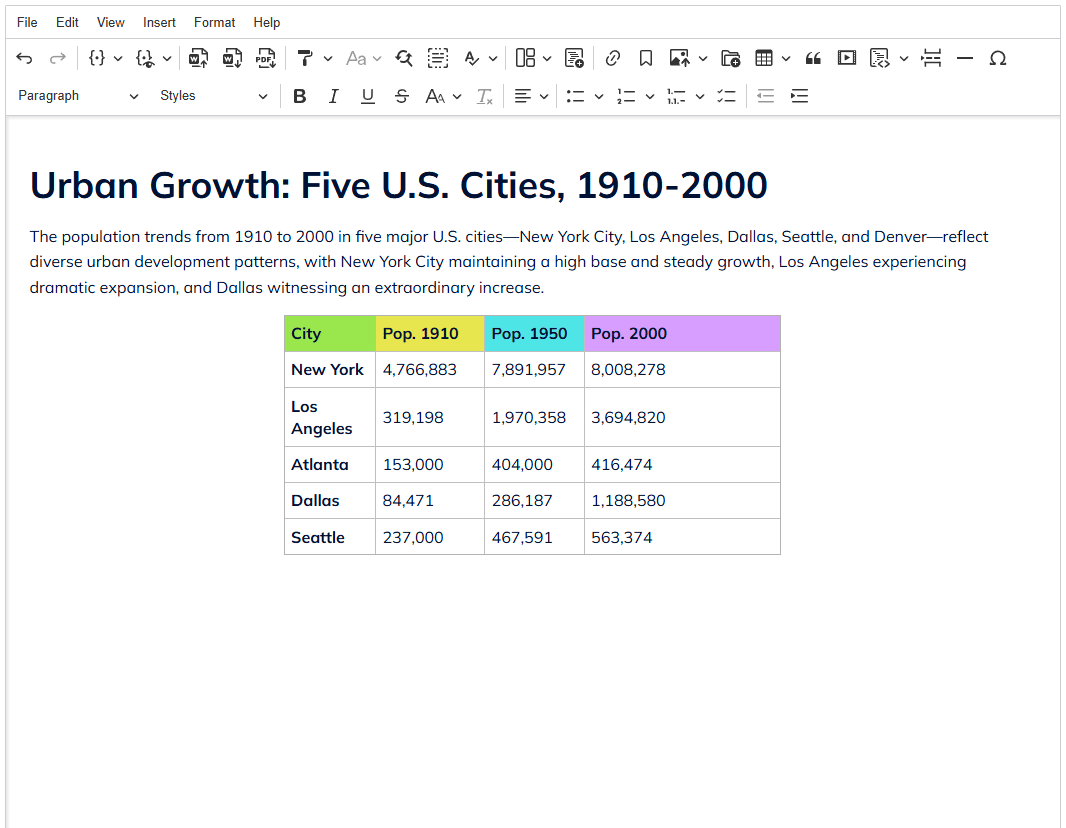Click the undo arrow
1066x828 pixels.
(x=25, y=58)
